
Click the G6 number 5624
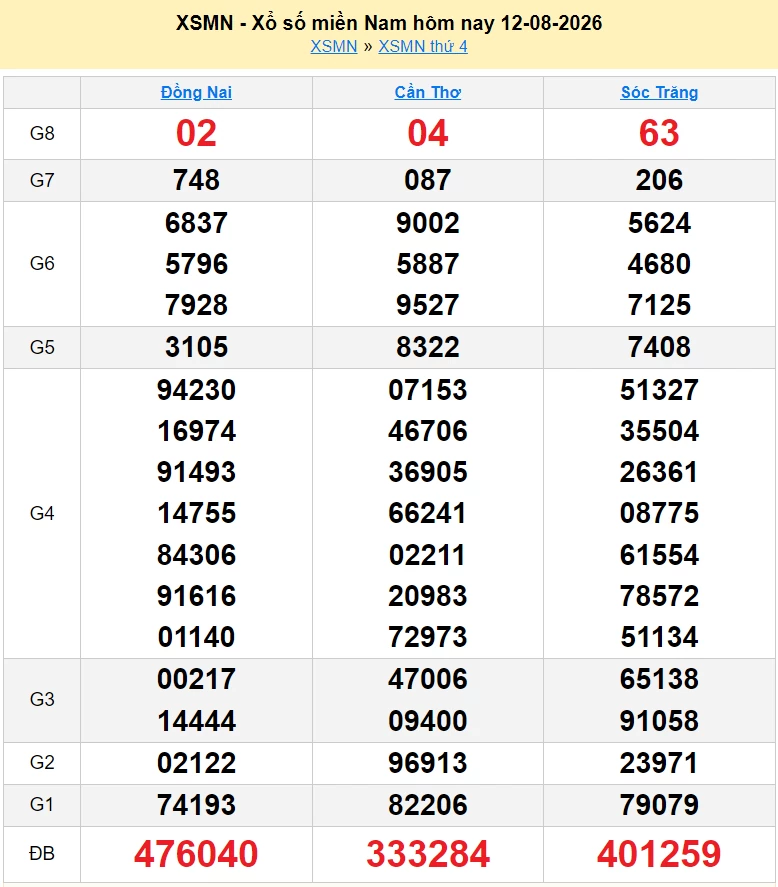coord(659,223)
